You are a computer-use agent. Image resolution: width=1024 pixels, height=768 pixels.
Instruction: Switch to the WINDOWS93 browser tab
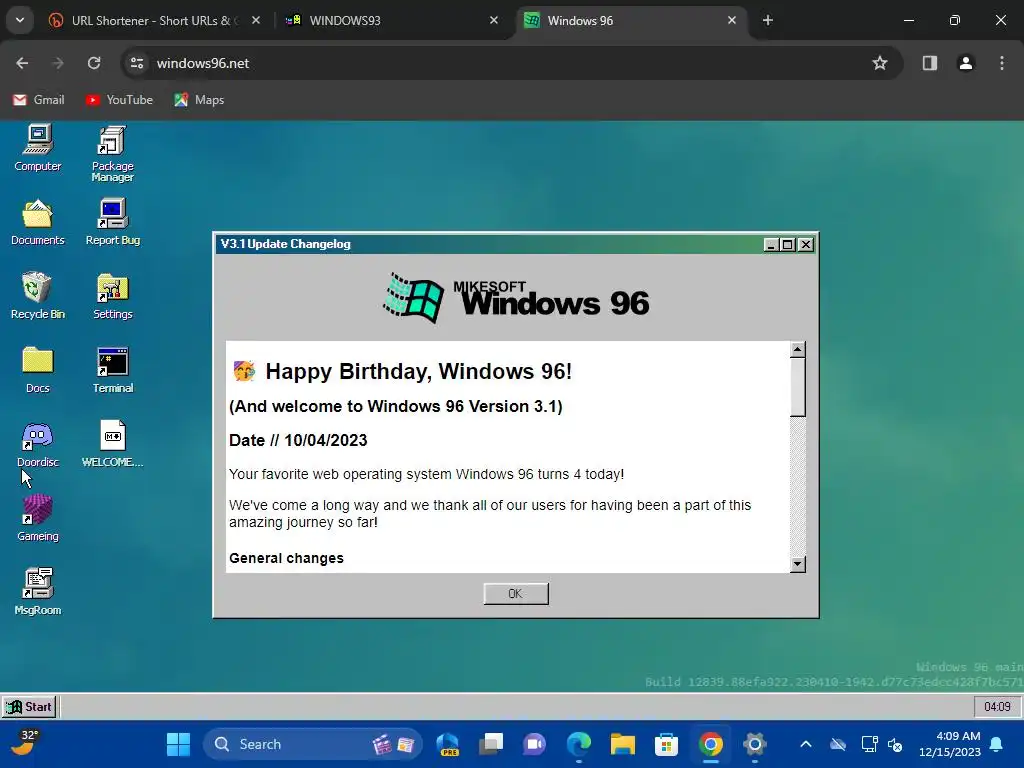coord(392,20)
